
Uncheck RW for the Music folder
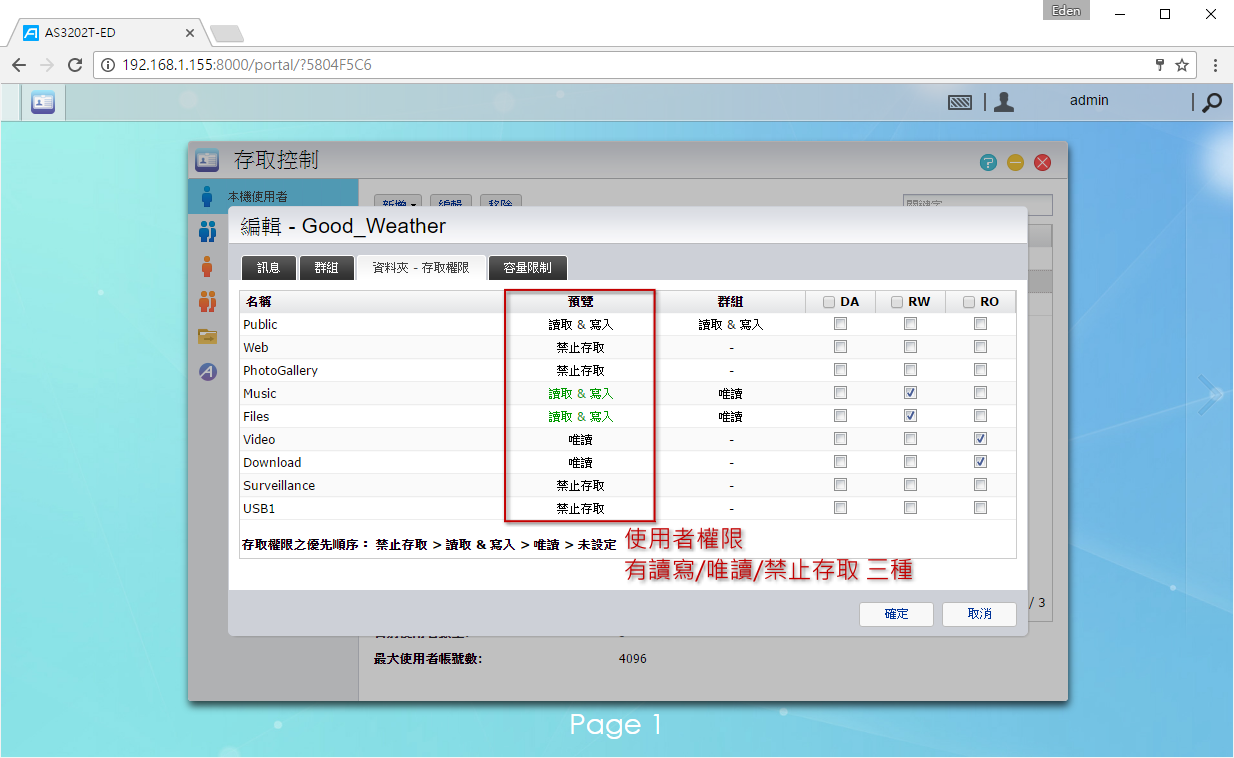[910, 393]
